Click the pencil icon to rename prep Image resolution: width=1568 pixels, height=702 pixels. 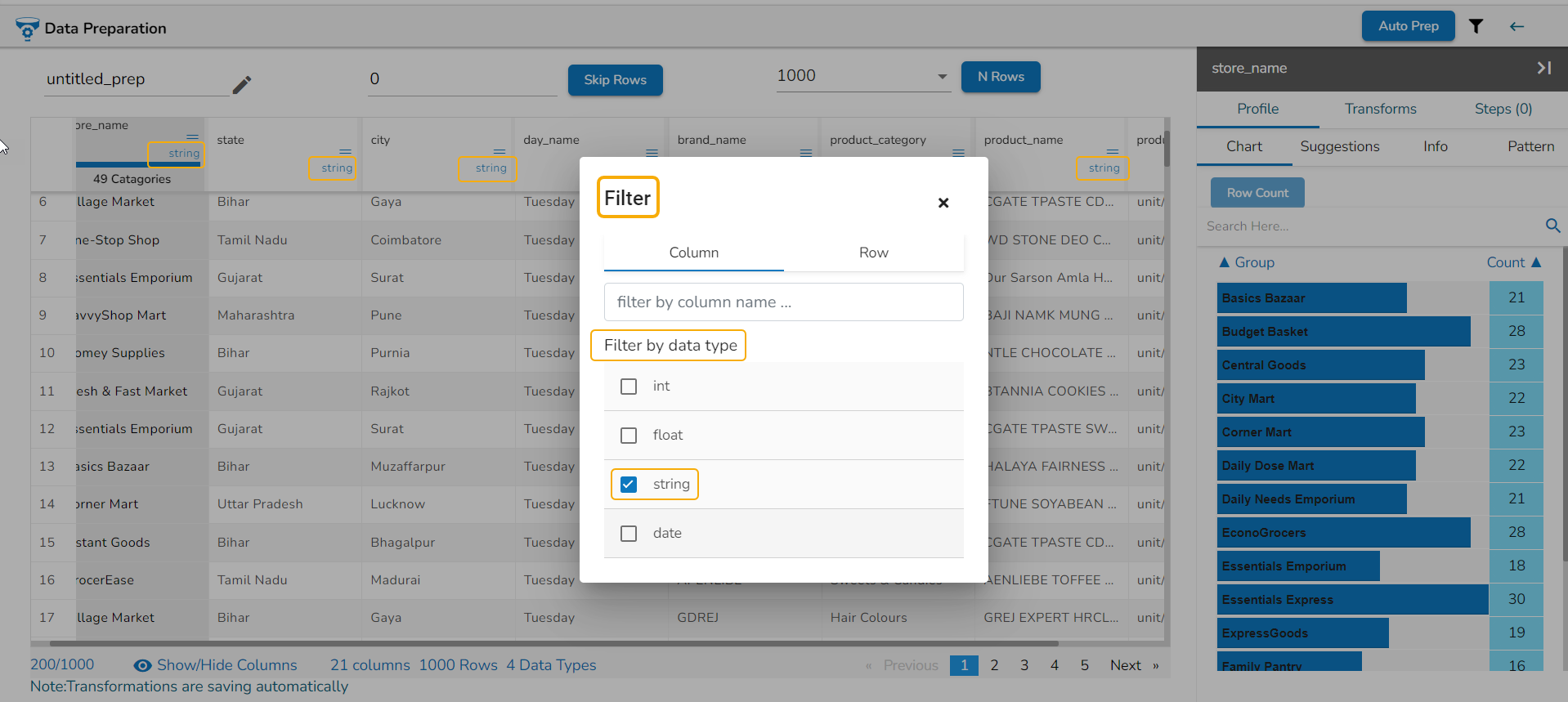[242, 85]
